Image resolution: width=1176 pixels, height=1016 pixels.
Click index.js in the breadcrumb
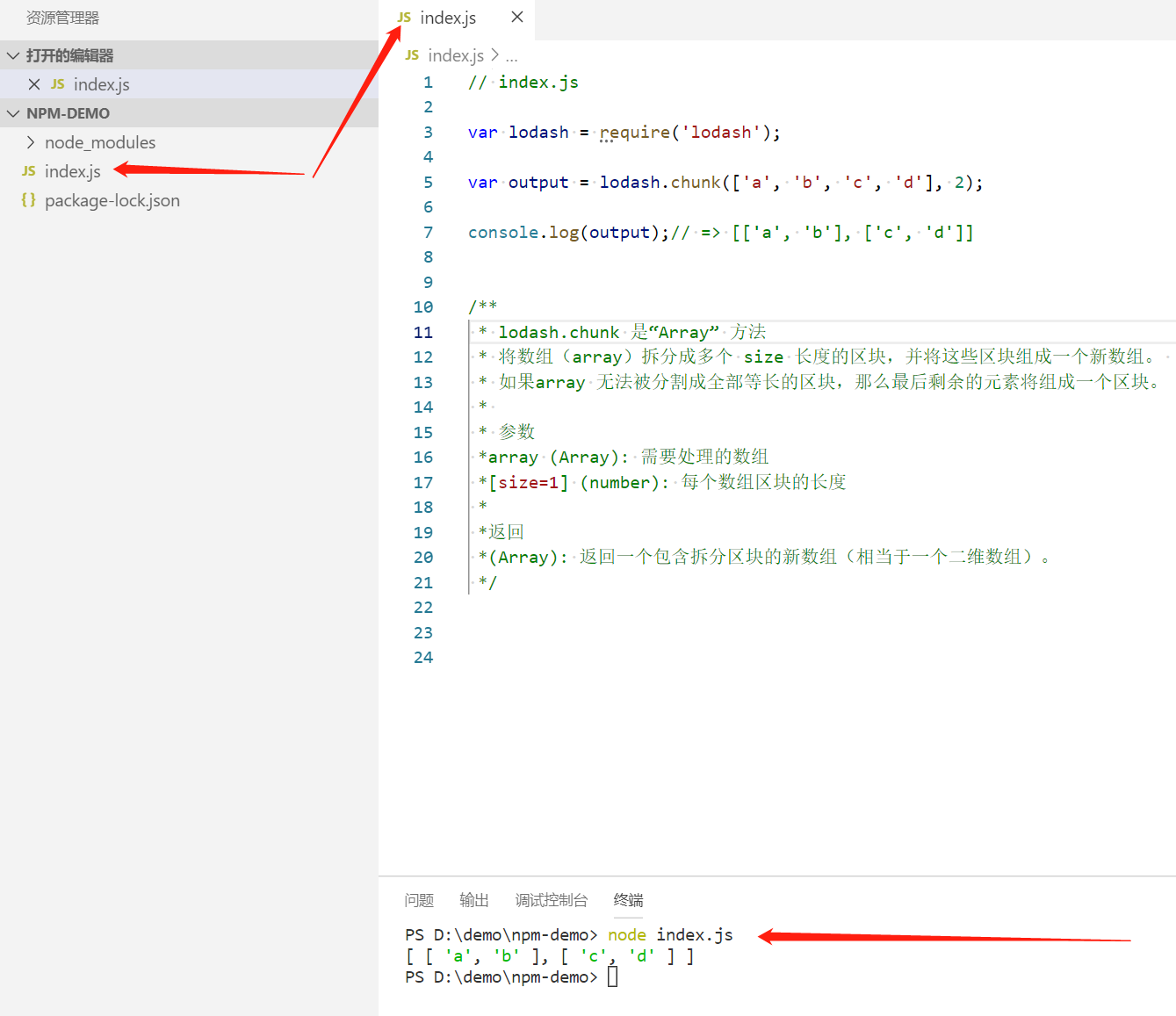pyautogui.click(x=456, y=55)
